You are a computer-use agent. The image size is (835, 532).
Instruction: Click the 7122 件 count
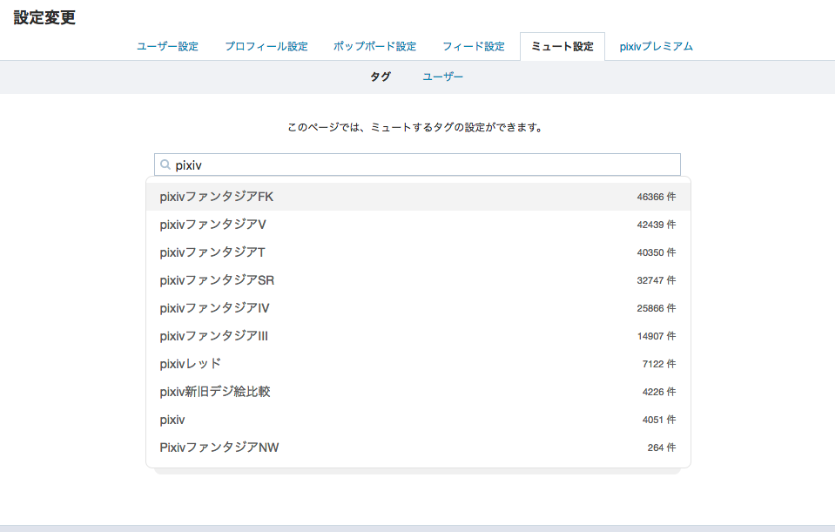pyautogui.click(x=659, y=364)
